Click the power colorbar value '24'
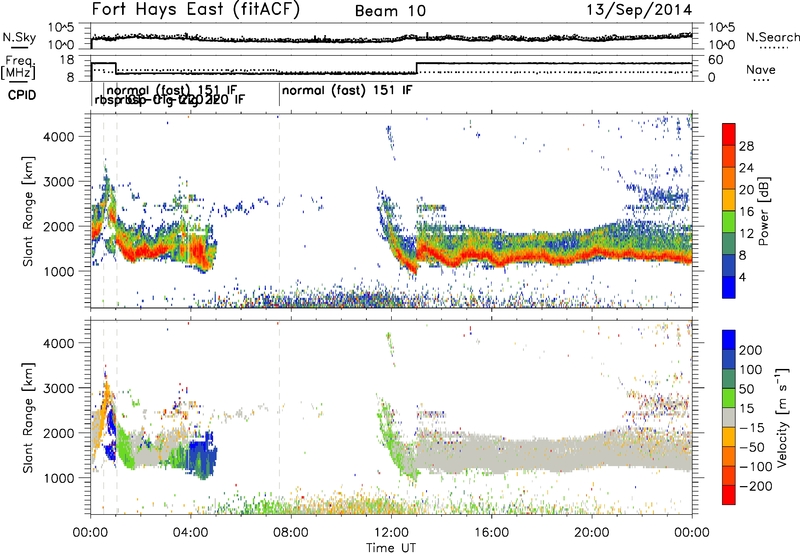The height and width of the screenshot is (554, 800). point(746,168)
